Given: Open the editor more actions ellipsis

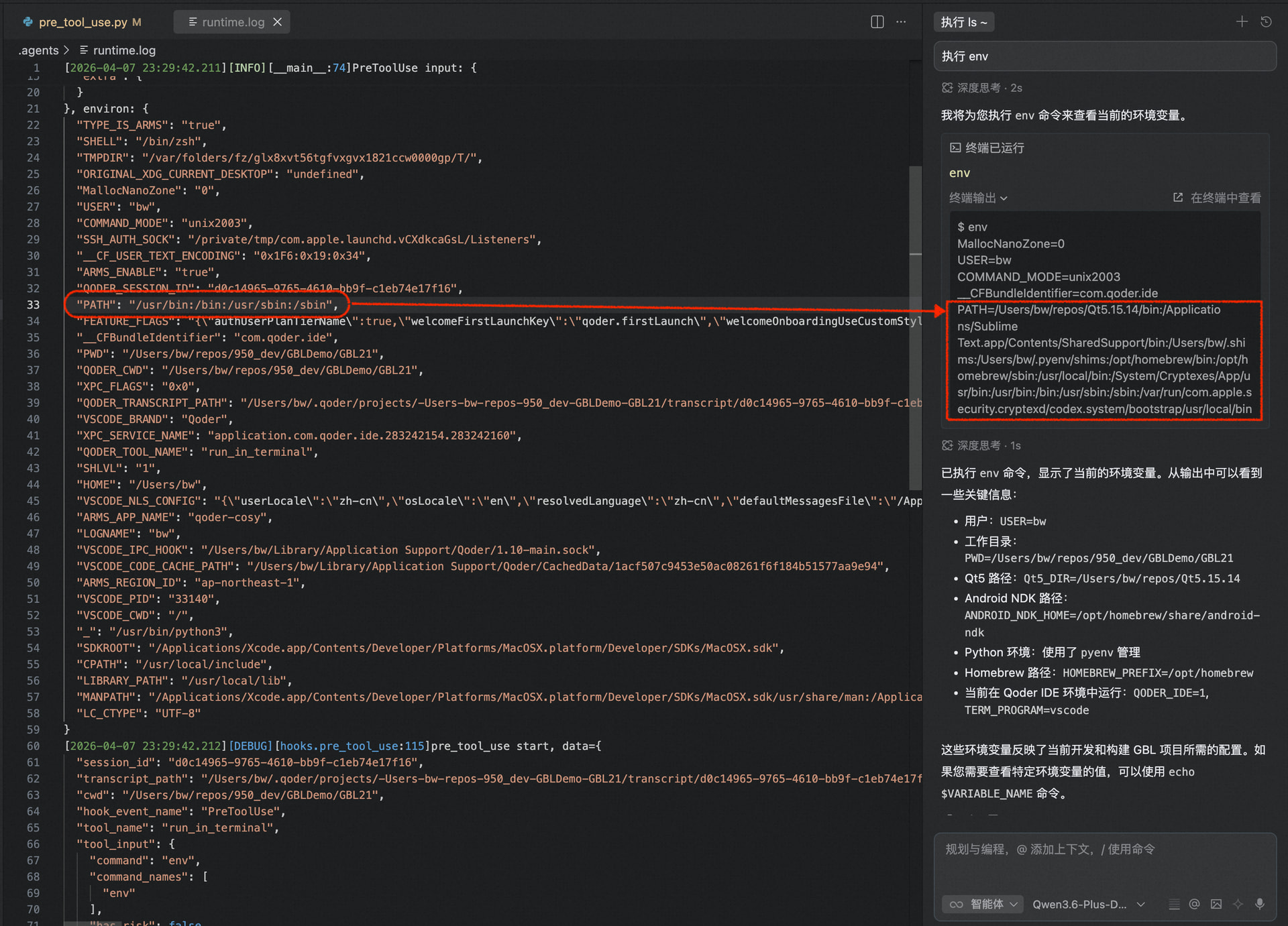Looking at the screenshot, I should pyautogui.click(x=901, y=21).
